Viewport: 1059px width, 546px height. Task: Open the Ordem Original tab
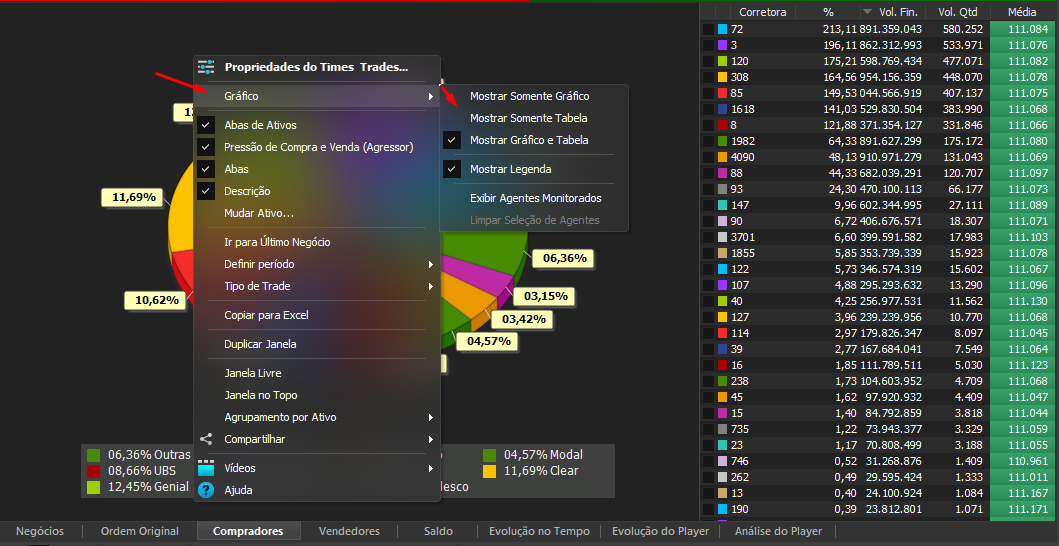coord(140,531)
